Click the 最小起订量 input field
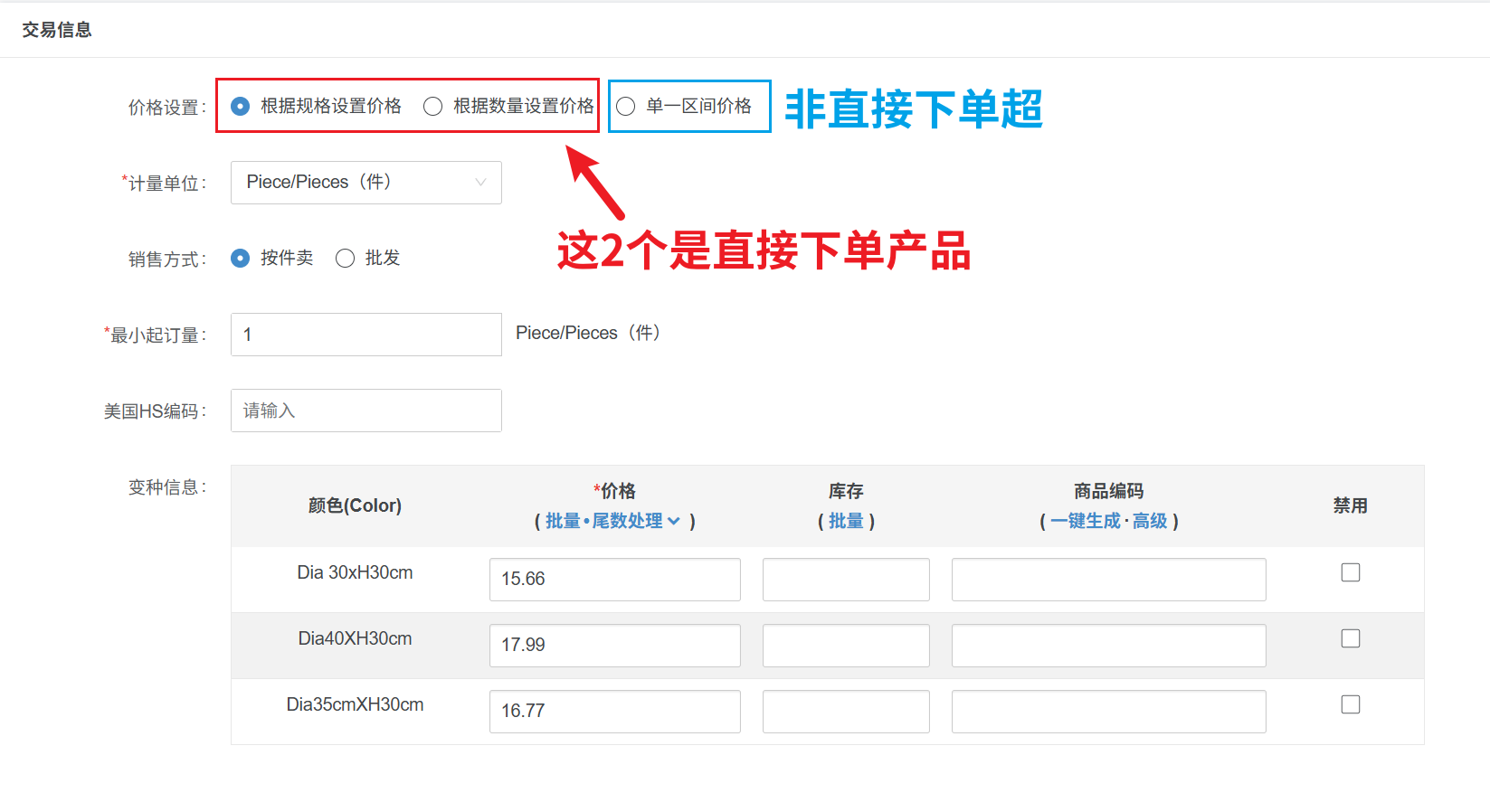1490x812 pixels. 365,335
